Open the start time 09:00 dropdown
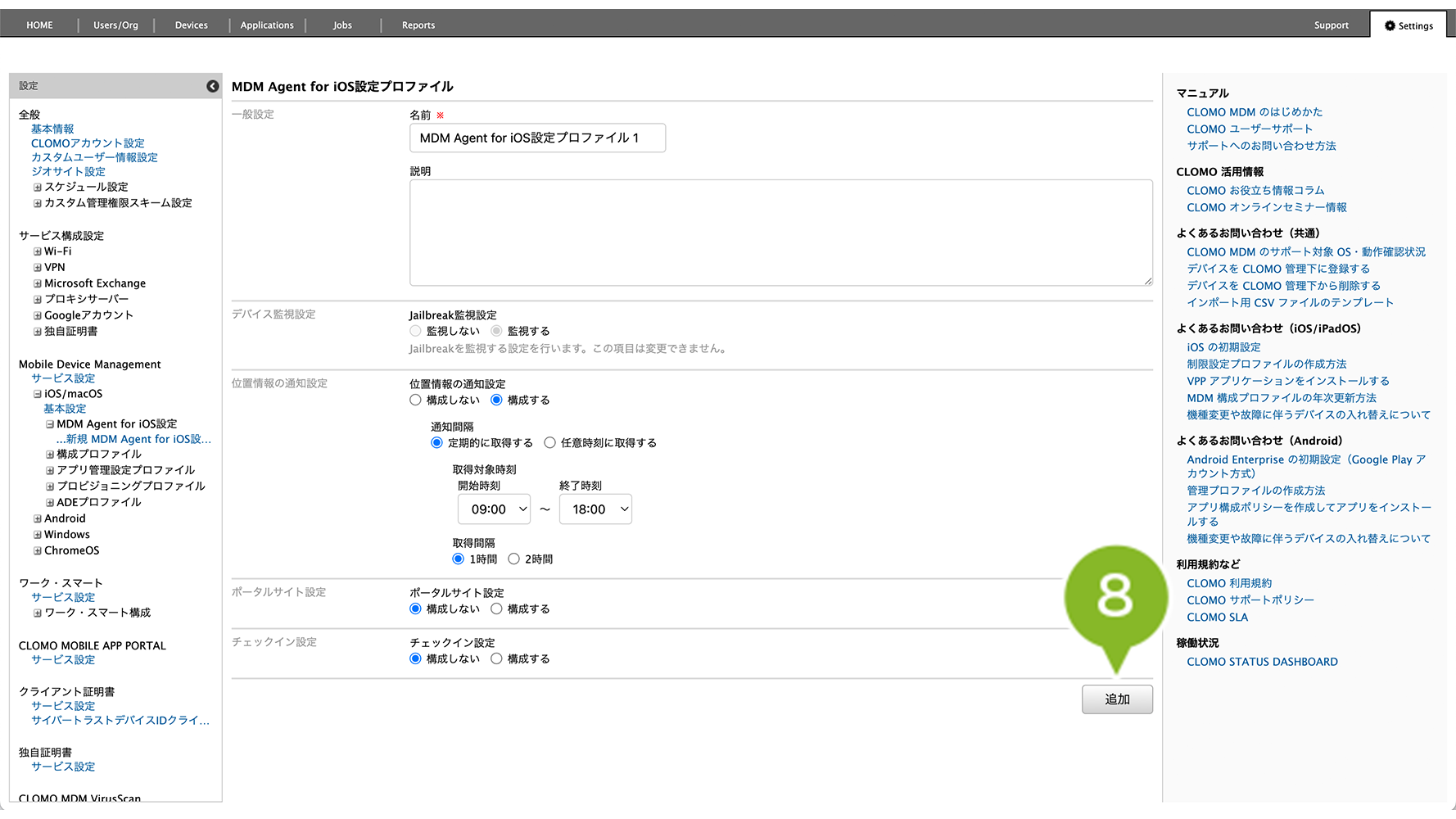Image resolution: width=1456 pixels, height=819 pixels. [x=494, y=509]
